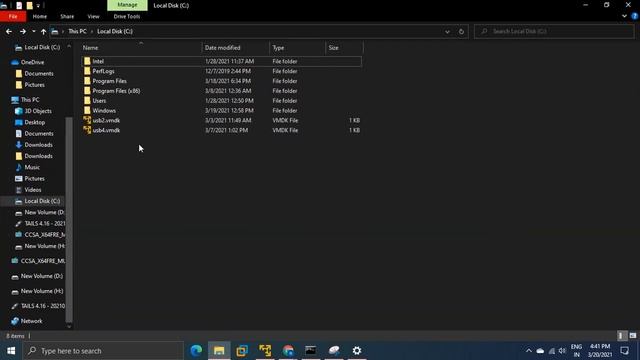Screen dimensions: 640x360
Task: Click the taskbar search box
Action: point(103,351)
